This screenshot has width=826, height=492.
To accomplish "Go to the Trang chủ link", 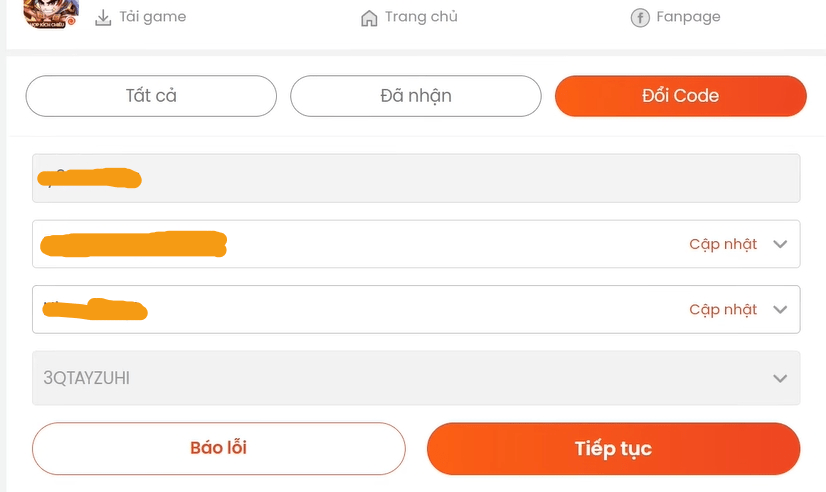I will 421,17.
